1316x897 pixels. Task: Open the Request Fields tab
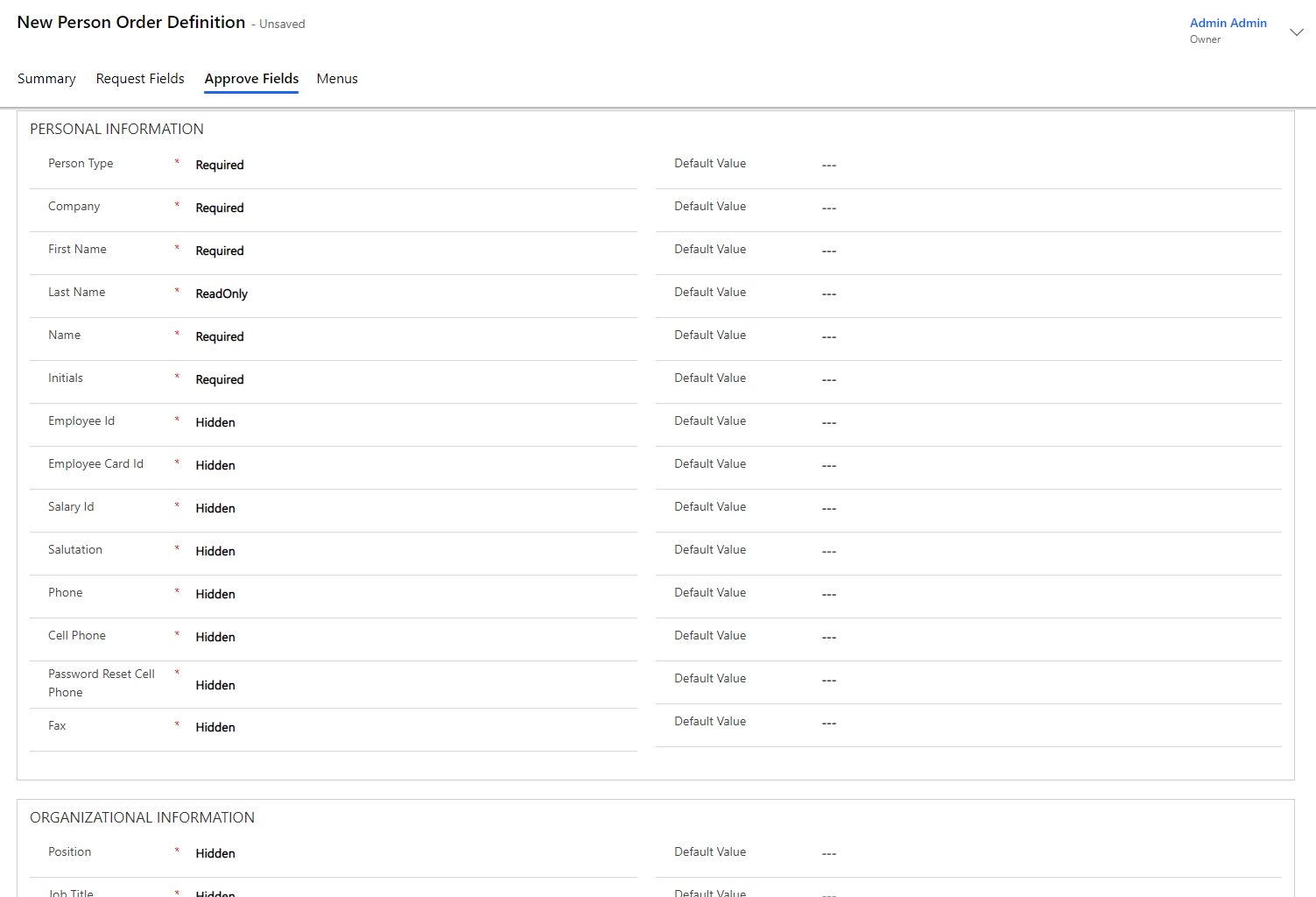click(x=140, y=79)
